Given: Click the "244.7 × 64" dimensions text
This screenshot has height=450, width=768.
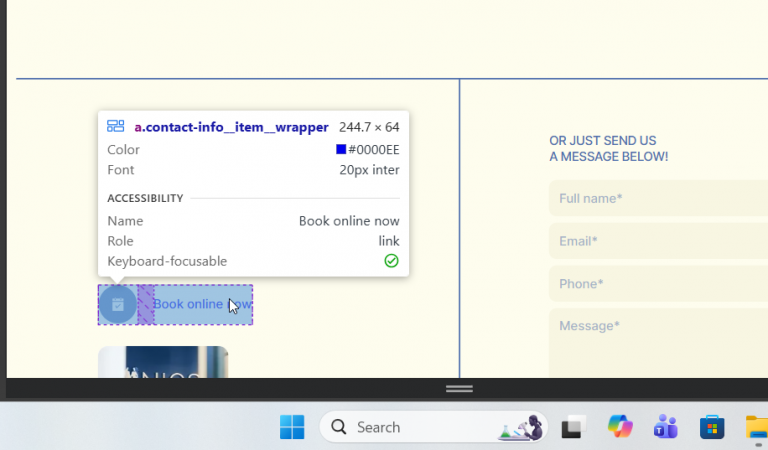Looking at the screenshot, I should coord(369,127).
